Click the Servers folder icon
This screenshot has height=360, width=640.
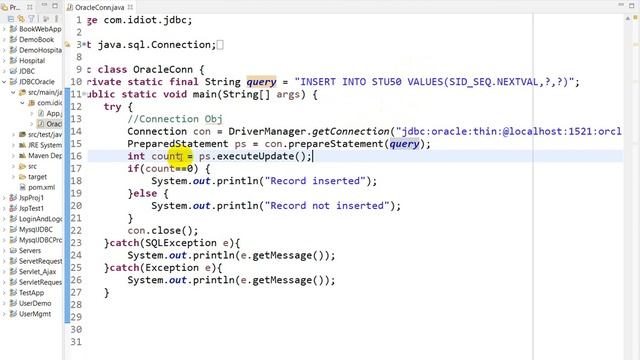13,251
